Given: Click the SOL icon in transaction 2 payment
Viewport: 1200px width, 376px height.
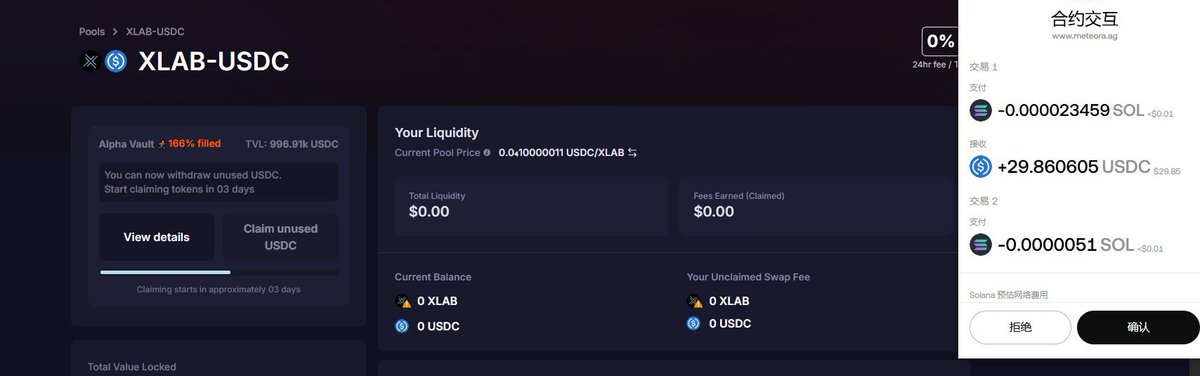Looking at the screenshot, I should click(x=981, y=245).
